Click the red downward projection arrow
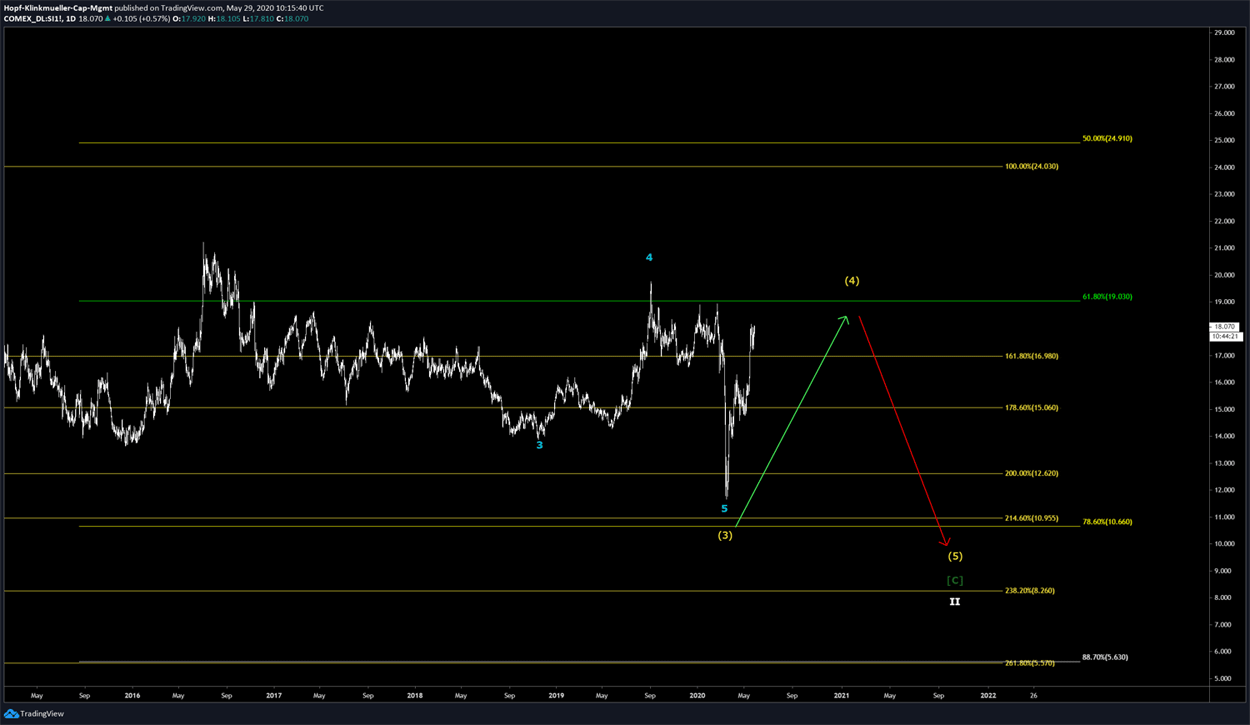This screenshot has width=1250, height=725. point(902,430)
